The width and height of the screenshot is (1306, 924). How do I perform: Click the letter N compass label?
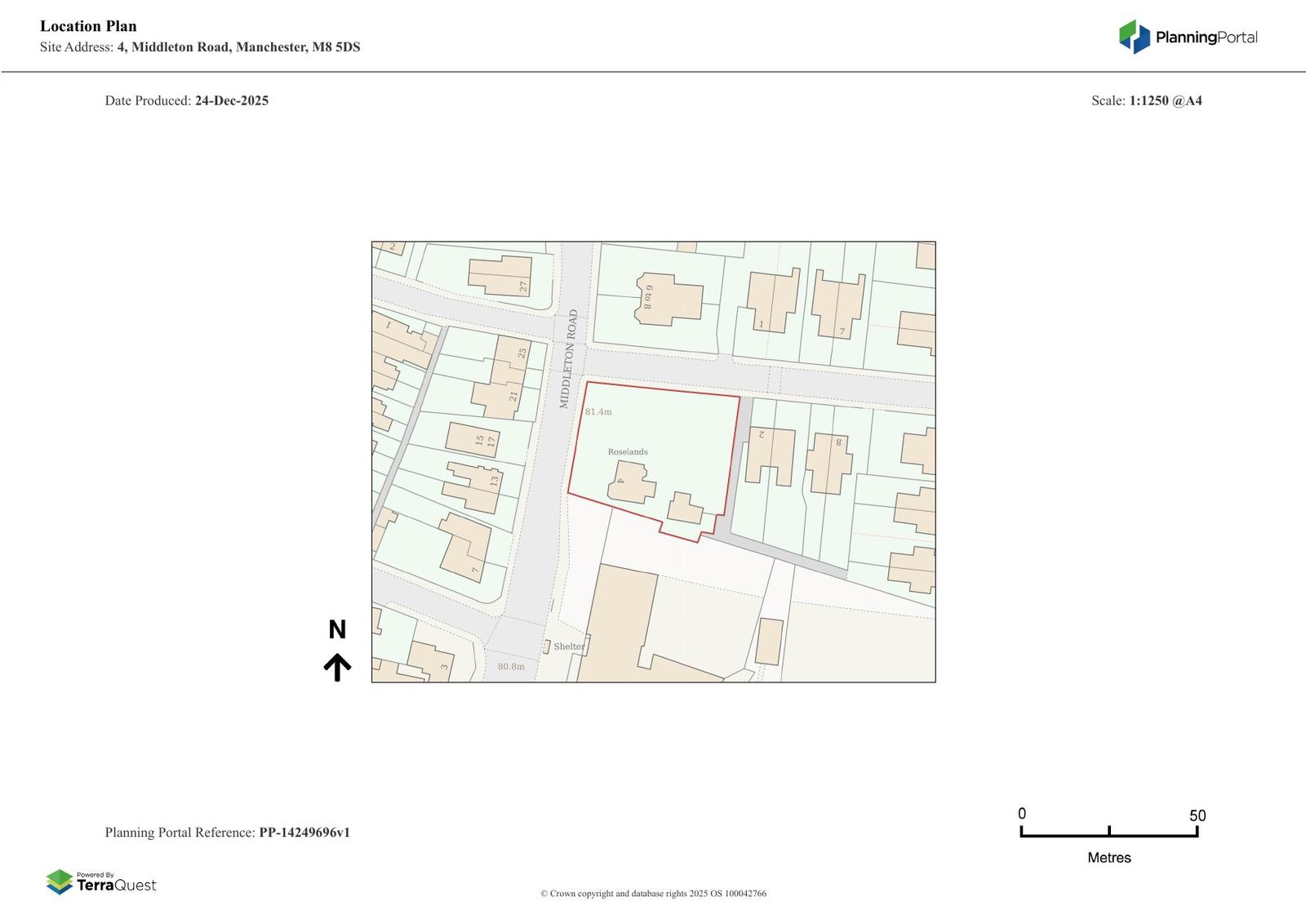337,629
